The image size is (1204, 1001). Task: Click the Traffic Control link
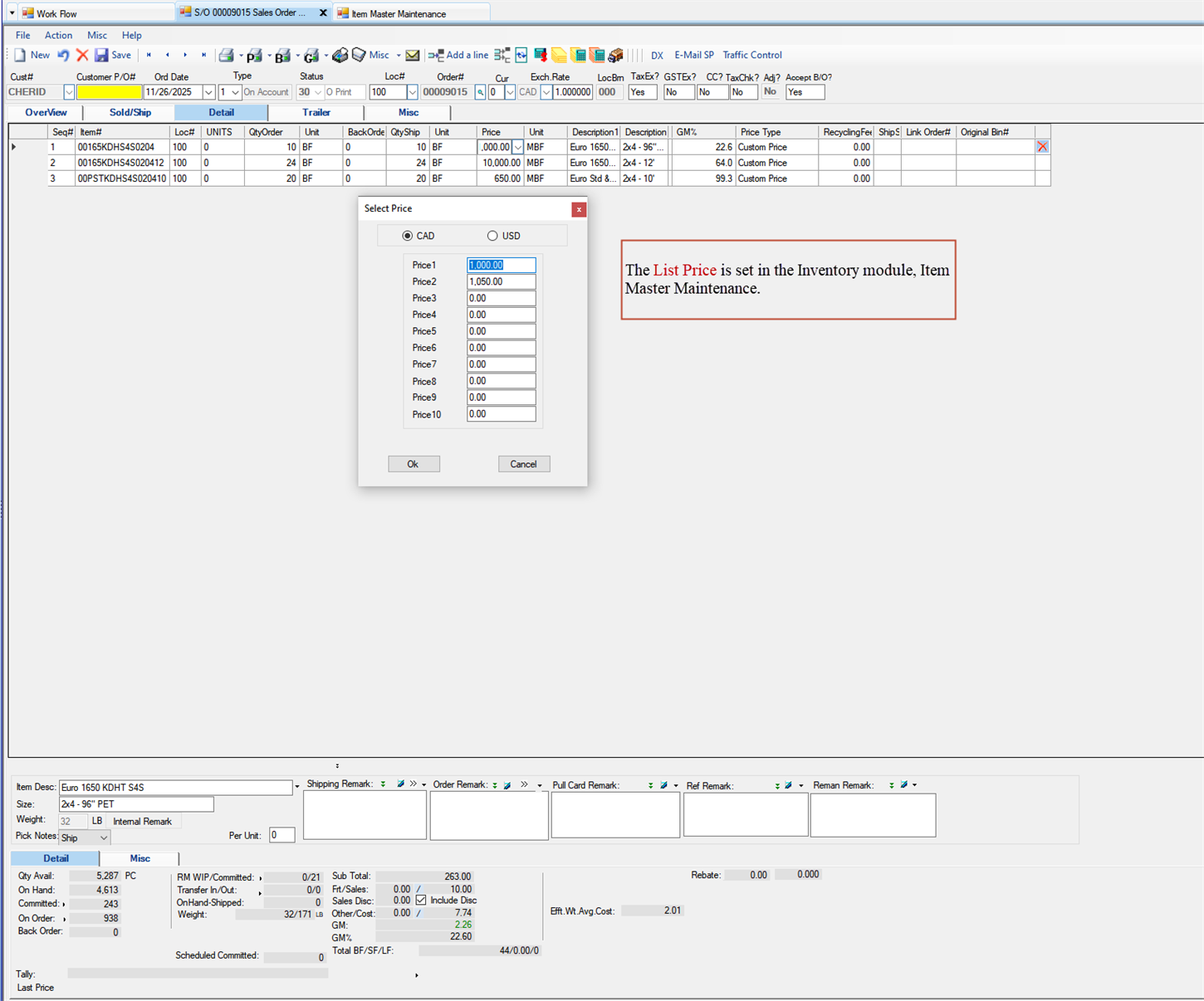point(751,55)
